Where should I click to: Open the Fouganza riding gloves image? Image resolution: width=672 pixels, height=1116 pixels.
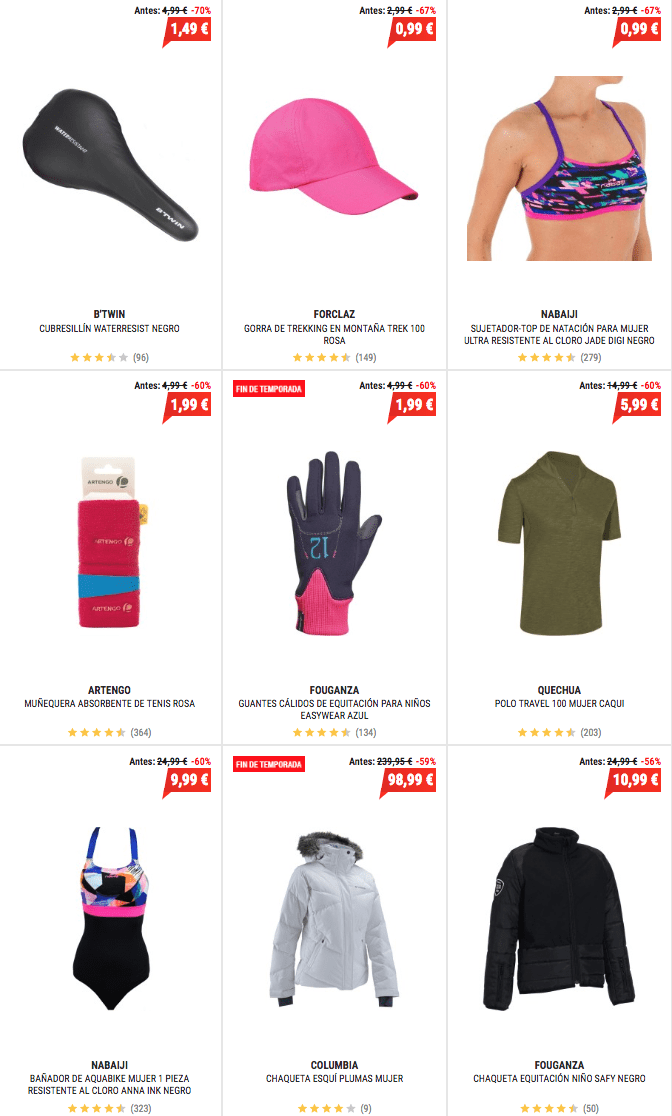tap(334, 542)
